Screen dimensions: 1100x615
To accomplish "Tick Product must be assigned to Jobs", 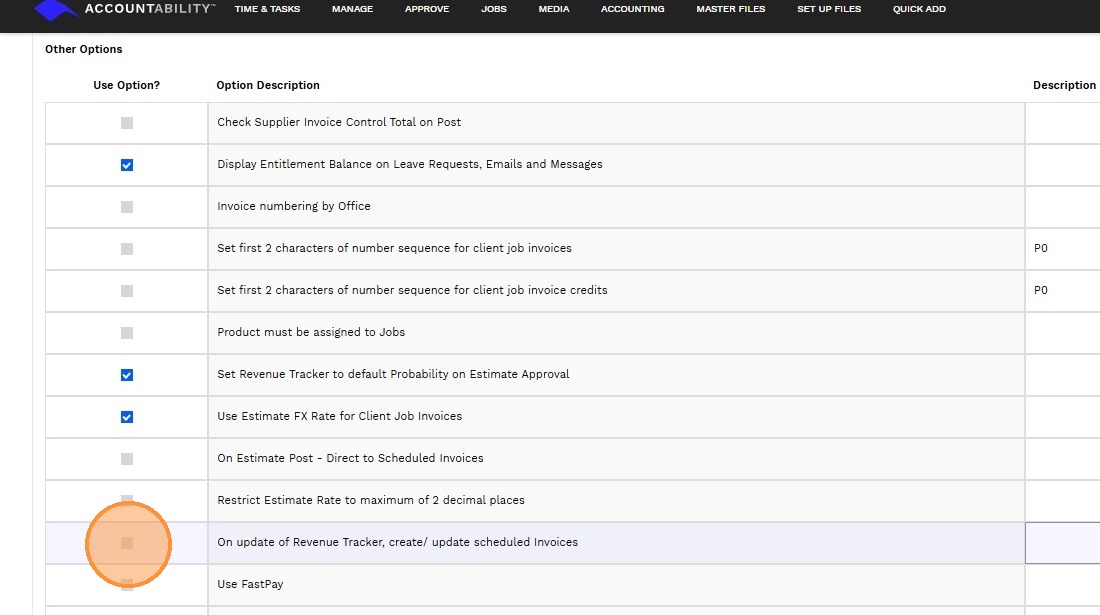I will [127, 333].
